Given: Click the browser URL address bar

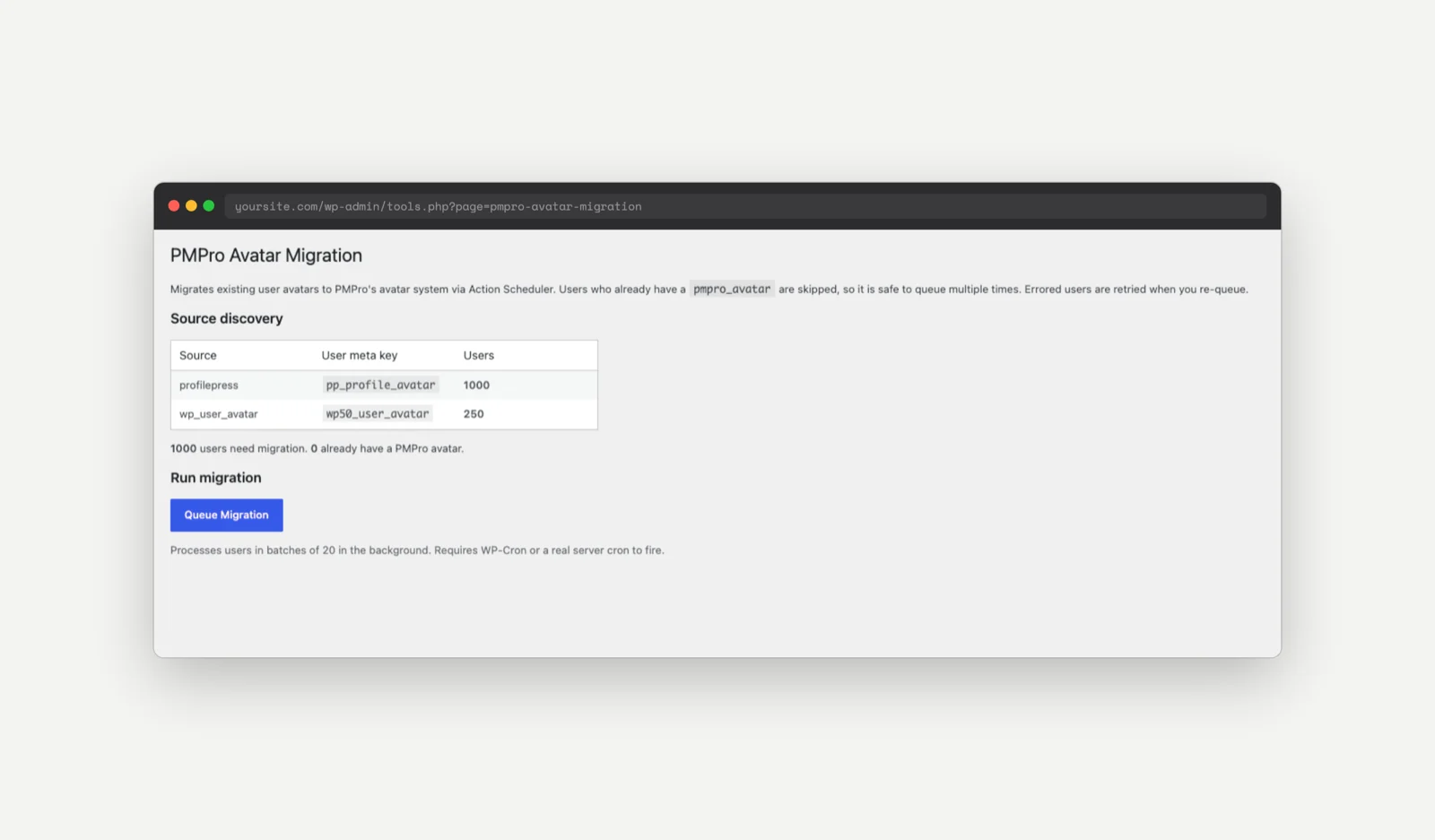Looking at the screenshot, I should pyautogui.click(x=745, y=206).
